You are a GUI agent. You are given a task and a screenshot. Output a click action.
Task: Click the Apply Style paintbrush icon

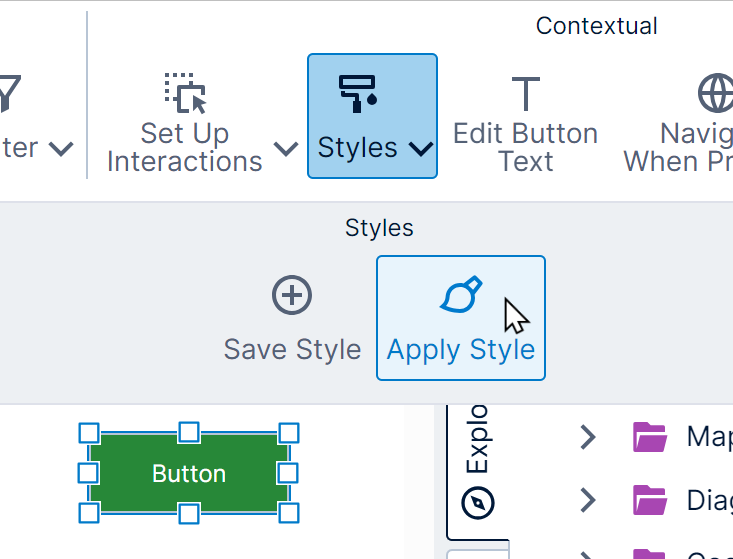coord(460,296)
